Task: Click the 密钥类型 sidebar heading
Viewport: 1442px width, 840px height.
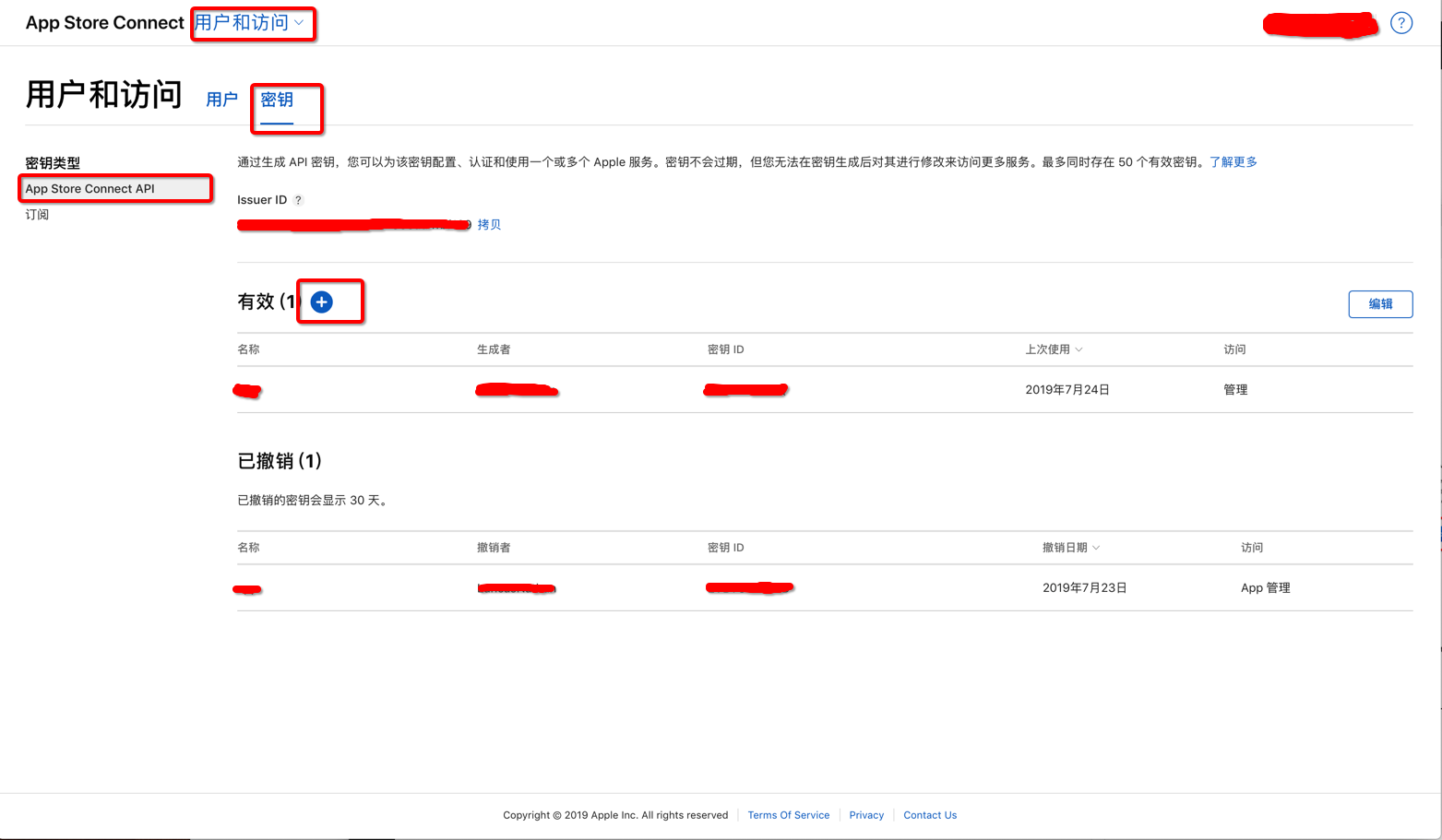Action: [53, 163]
